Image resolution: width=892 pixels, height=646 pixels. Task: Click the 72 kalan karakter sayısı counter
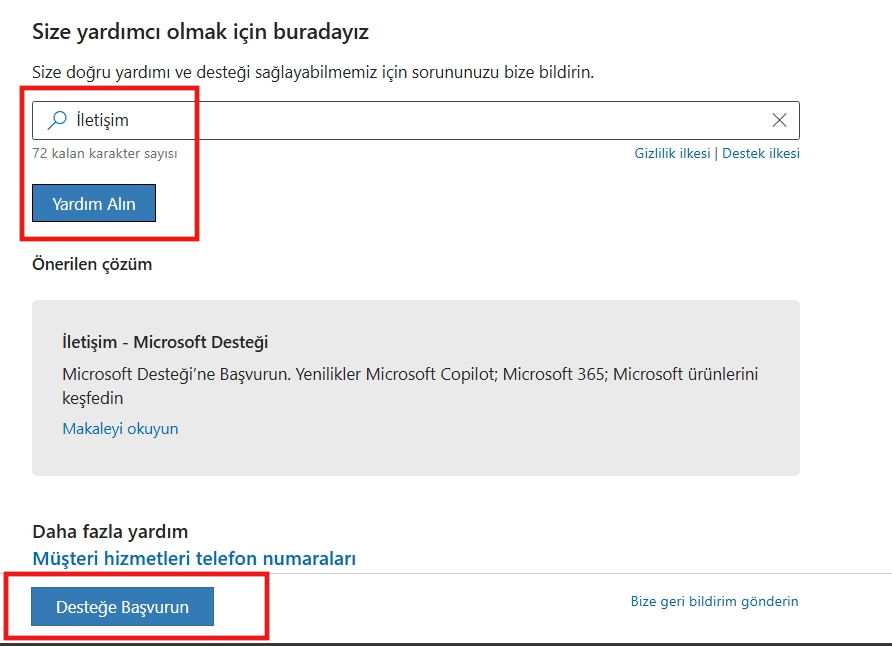point(105,154)
